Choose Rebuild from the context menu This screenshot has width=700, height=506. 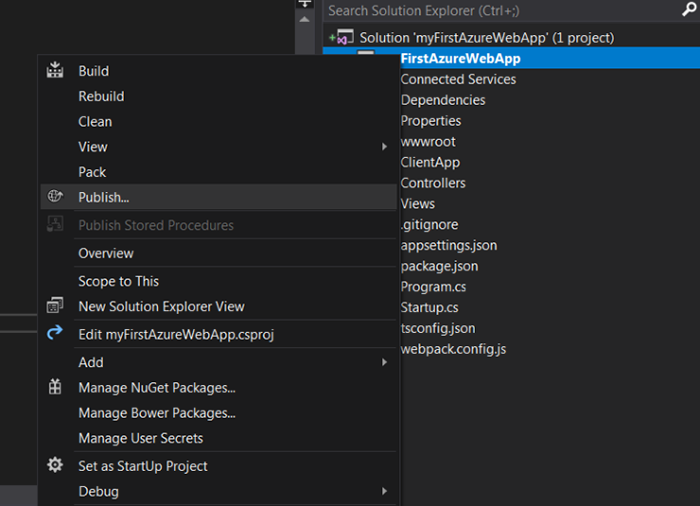(x=101, y=96)
